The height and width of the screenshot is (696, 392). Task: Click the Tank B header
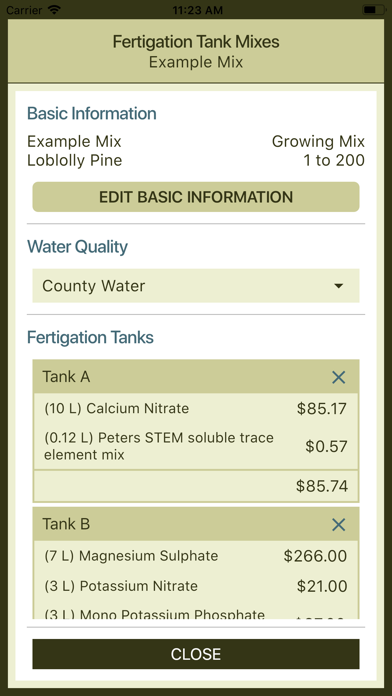[196, 524]
